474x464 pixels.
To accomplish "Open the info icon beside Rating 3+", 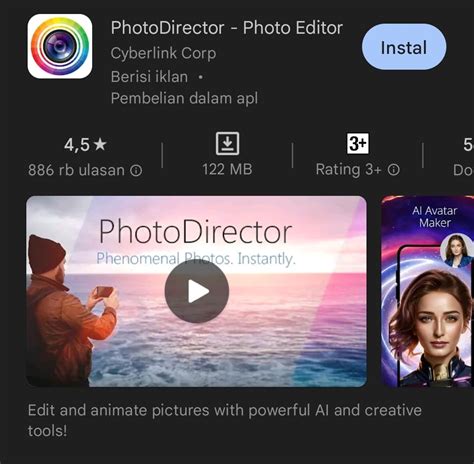I will pyautogui.click(x=394, y=170).
